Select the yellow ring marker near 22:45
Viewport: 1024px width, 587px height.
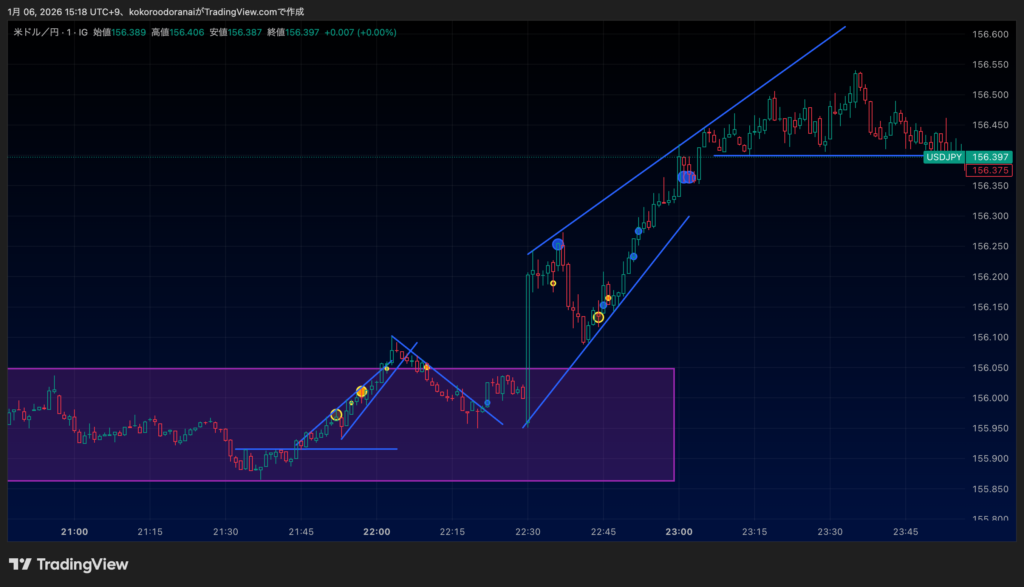[x=598, y=317]
